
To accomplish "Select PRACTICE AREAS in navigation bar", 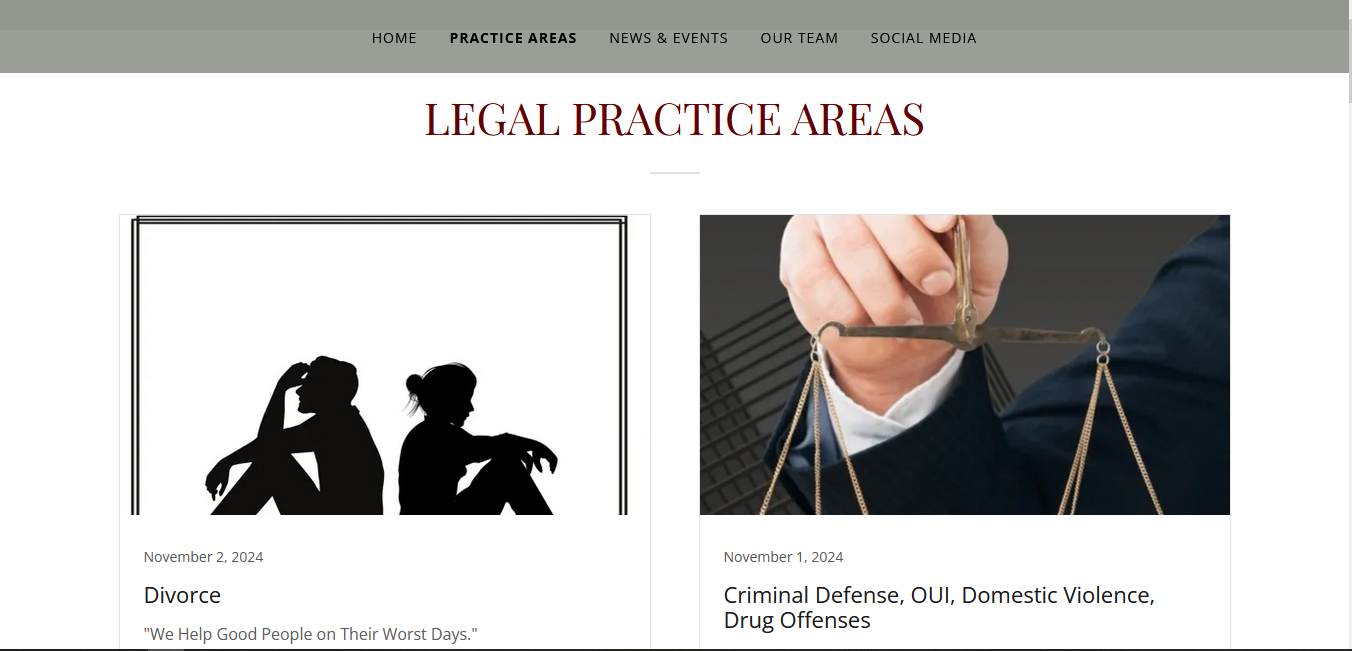I will coord(513,38).
